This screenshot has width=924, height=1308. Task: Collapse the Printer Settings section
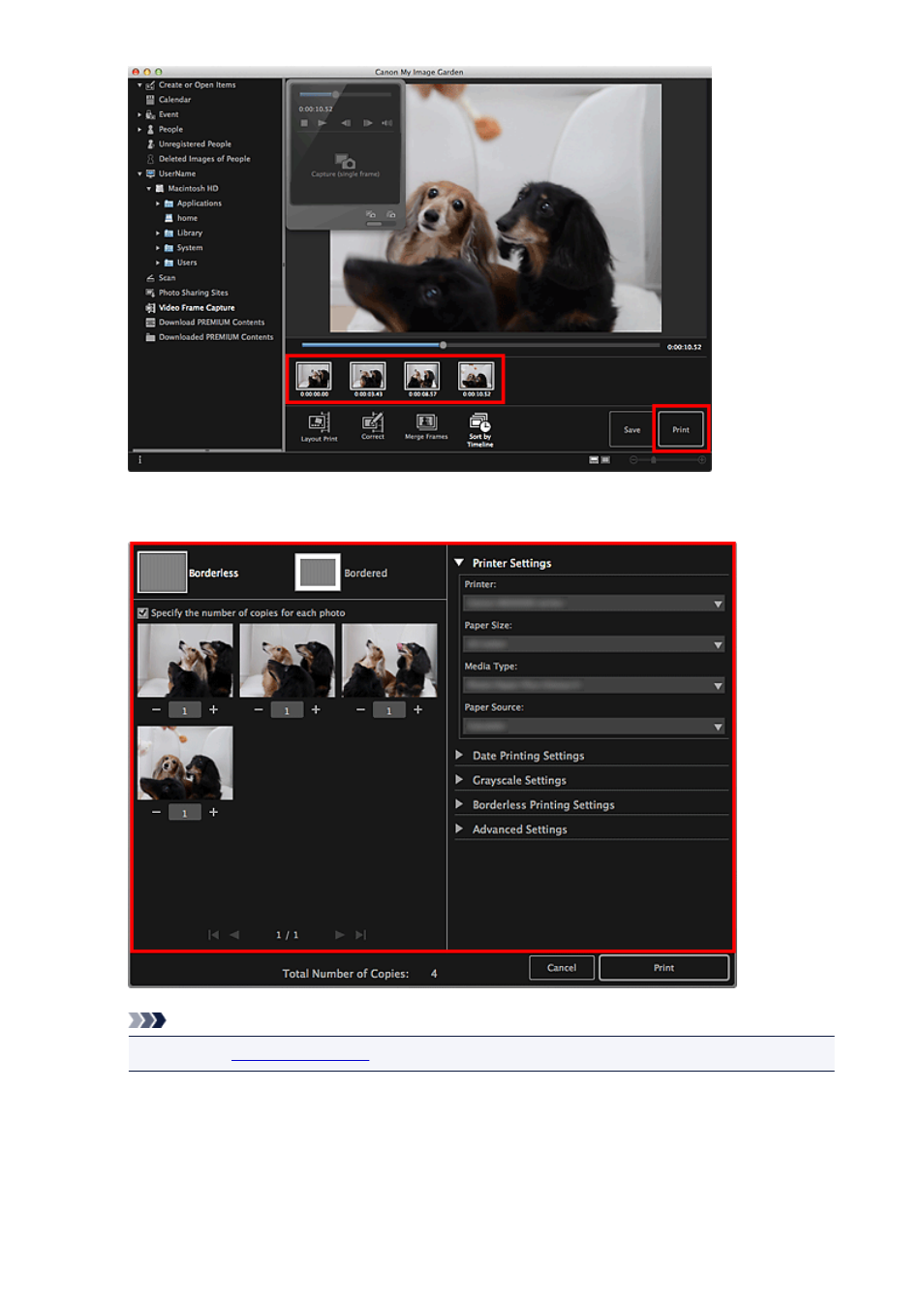click(459, 562)
